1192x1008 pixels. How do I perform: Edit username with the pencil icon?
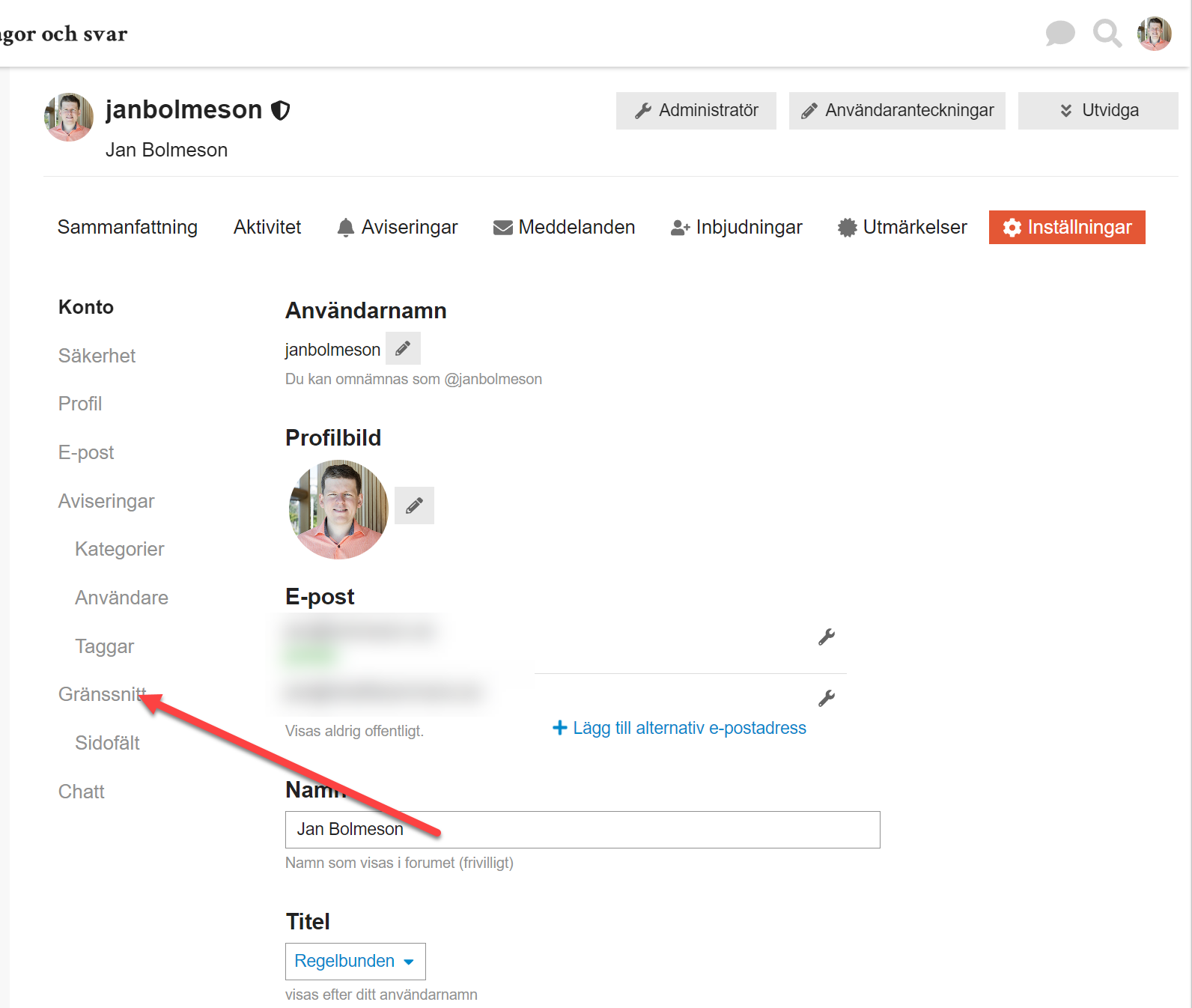(403, 348)
